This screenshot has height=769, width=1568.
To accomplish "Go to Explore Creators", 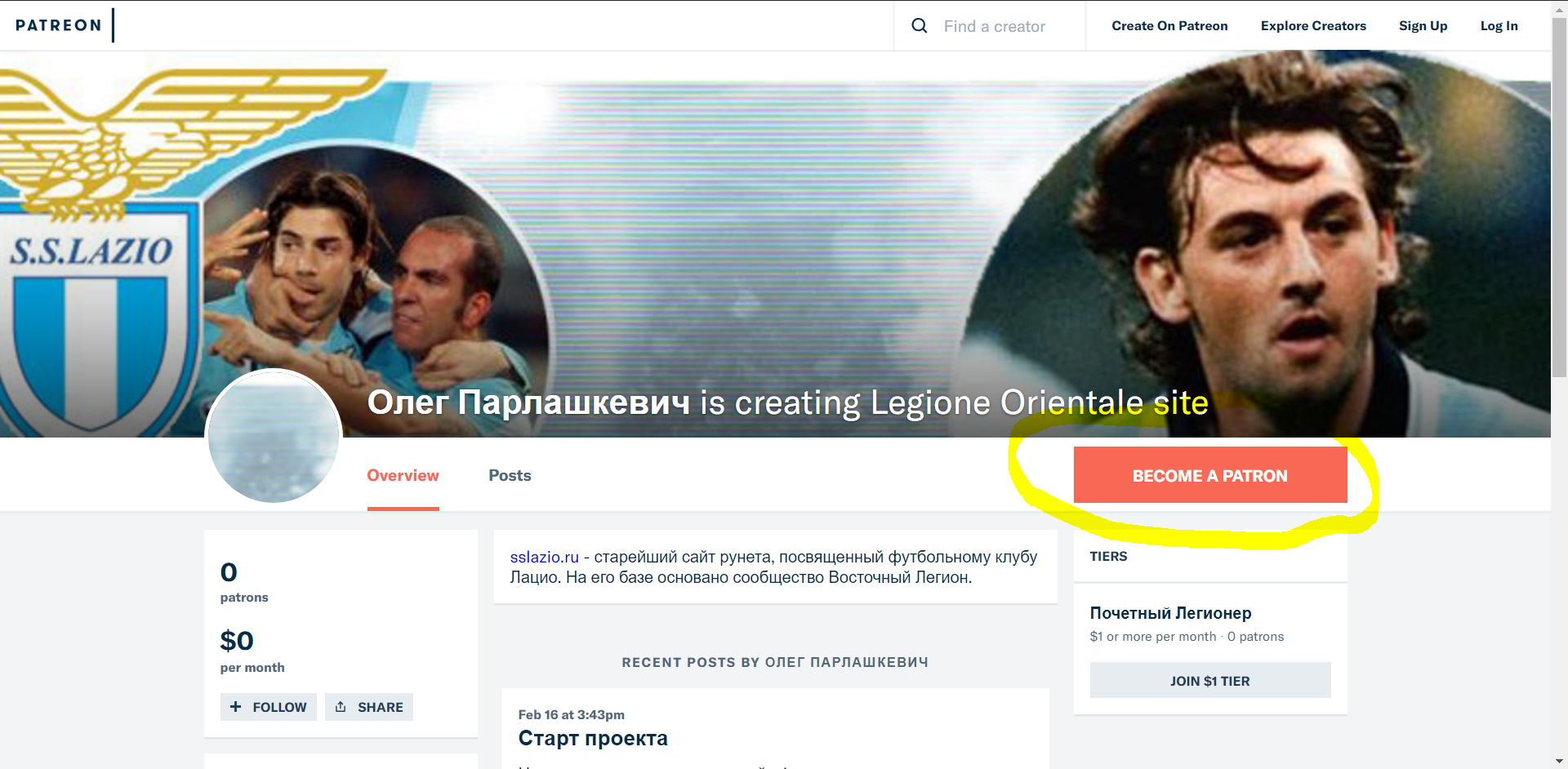I will (1313, 26).
